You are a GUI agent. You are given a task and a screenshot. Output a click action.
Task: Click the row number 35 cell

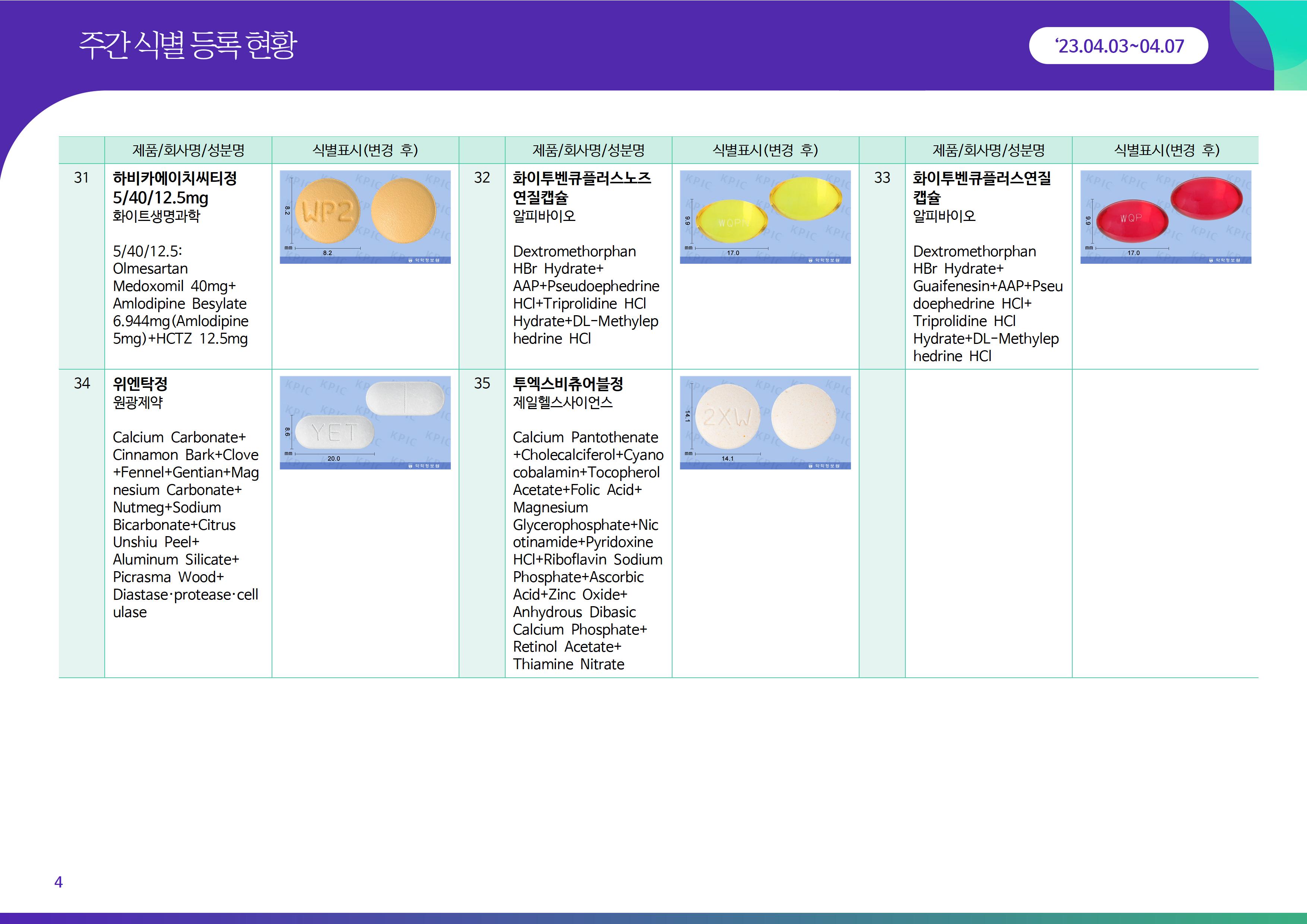pos(482,384)
